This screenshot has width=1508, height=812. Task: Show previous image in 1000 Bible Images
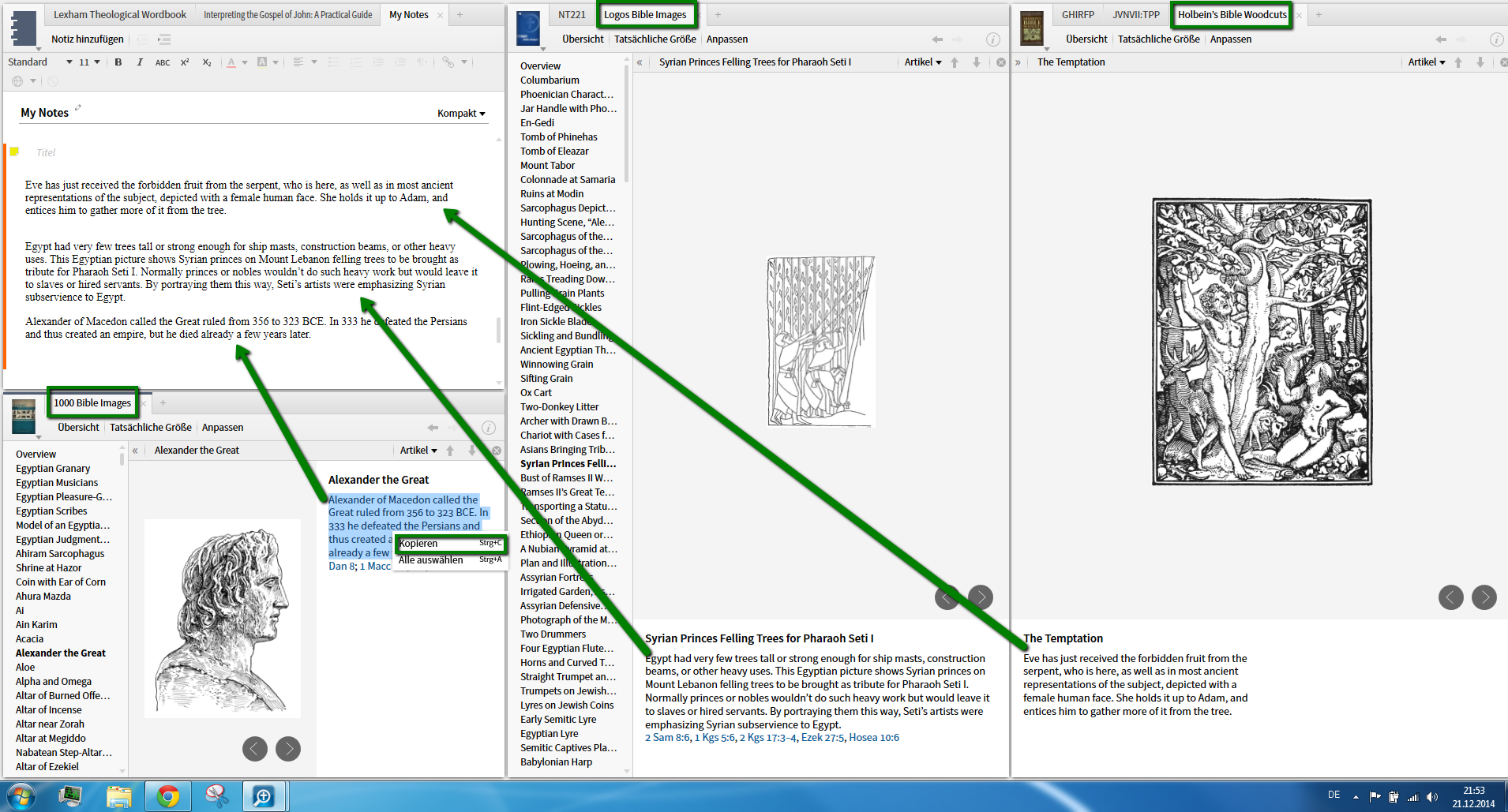click(x=254, y=749)
